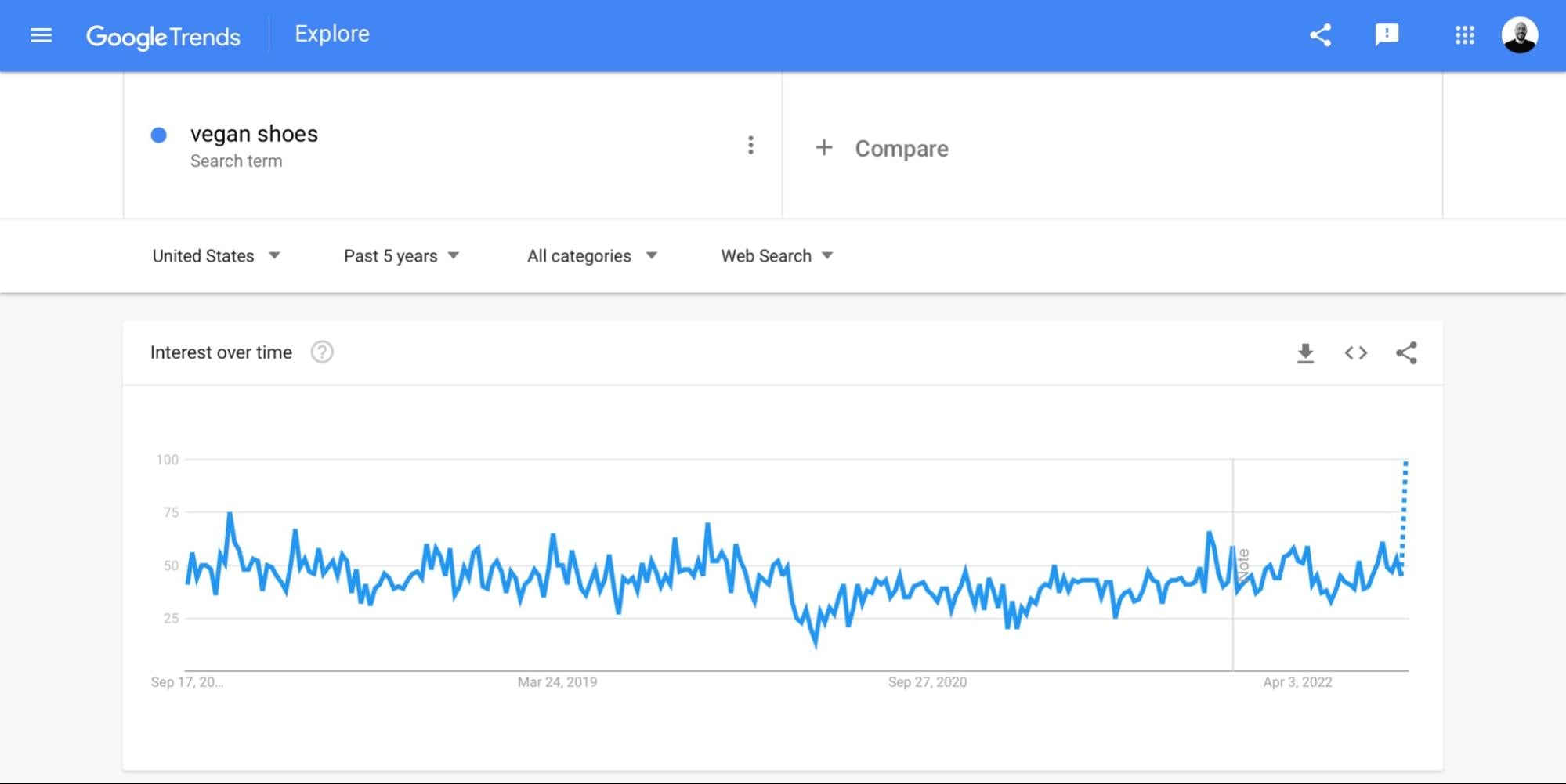
Task: Edit the vegan shoes search term
Action: 255,135
